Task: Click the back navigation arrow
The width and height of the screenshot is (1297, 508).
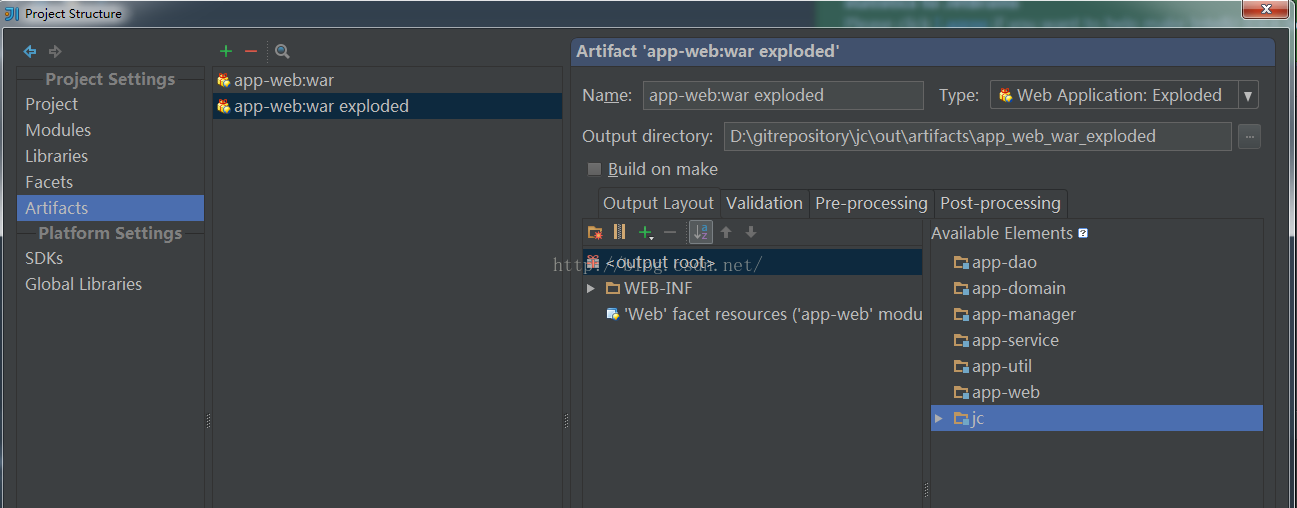Action: point(30,51)
